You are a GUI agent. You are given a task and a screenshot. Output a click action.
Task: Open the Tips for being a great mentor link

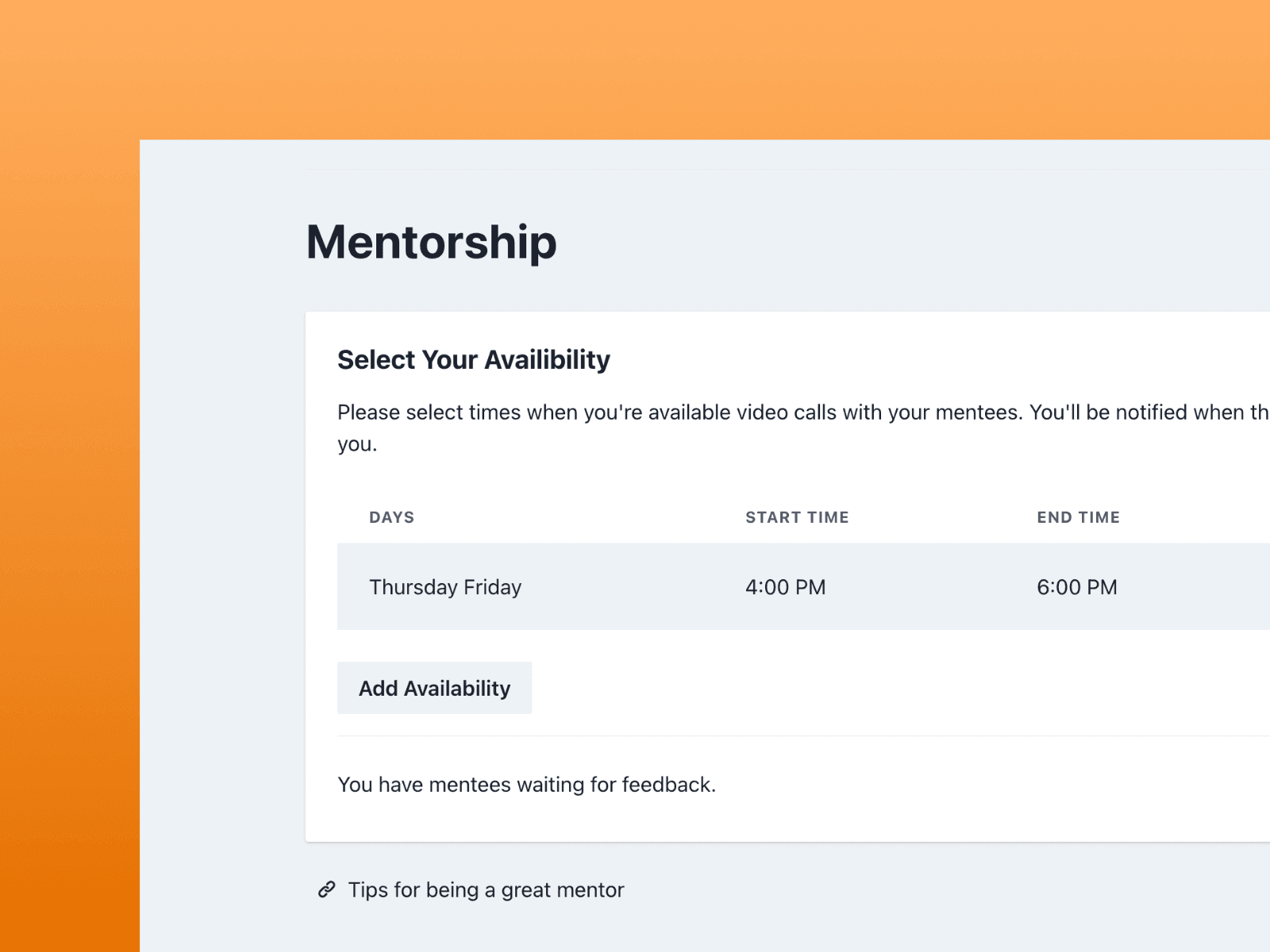pos(486,890)
